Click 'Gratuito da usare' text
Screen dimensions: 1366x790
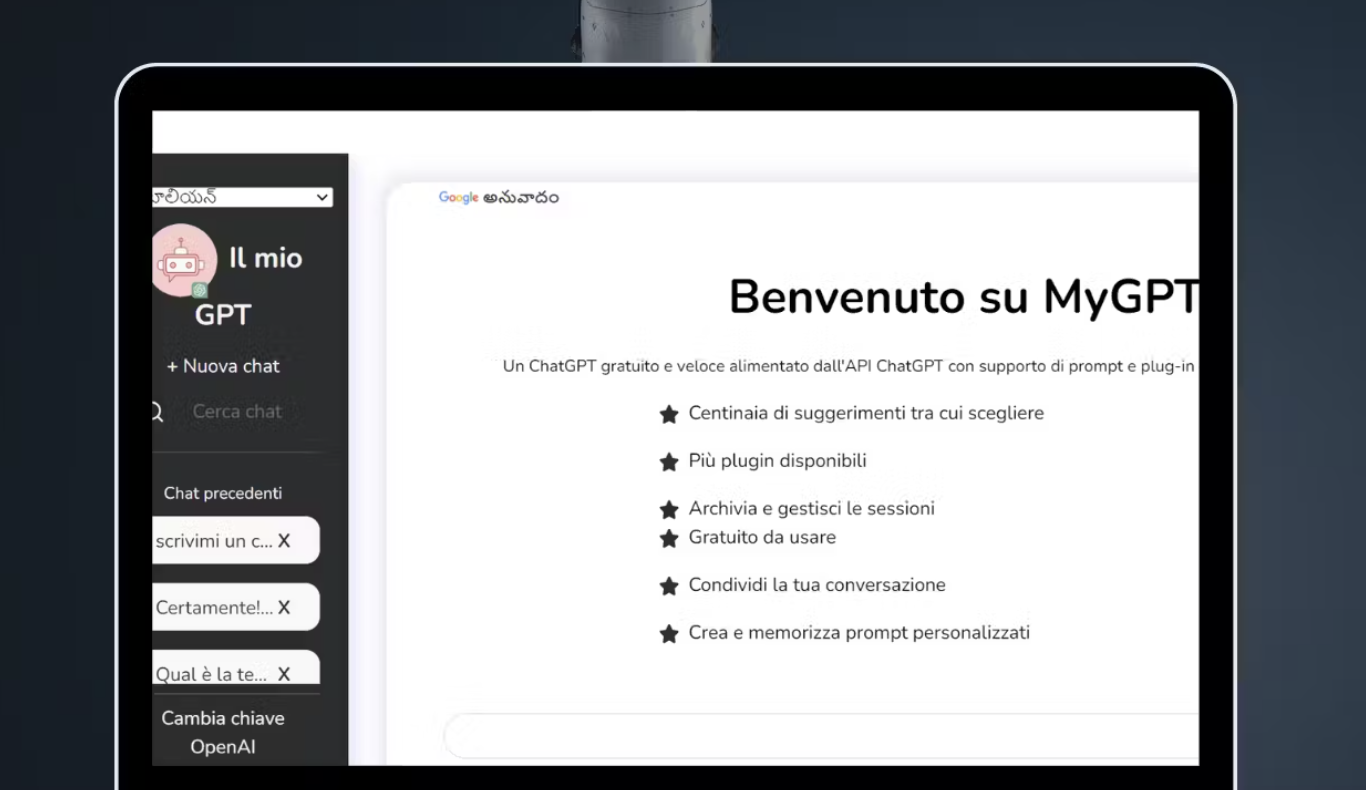[x=762, y=537]
